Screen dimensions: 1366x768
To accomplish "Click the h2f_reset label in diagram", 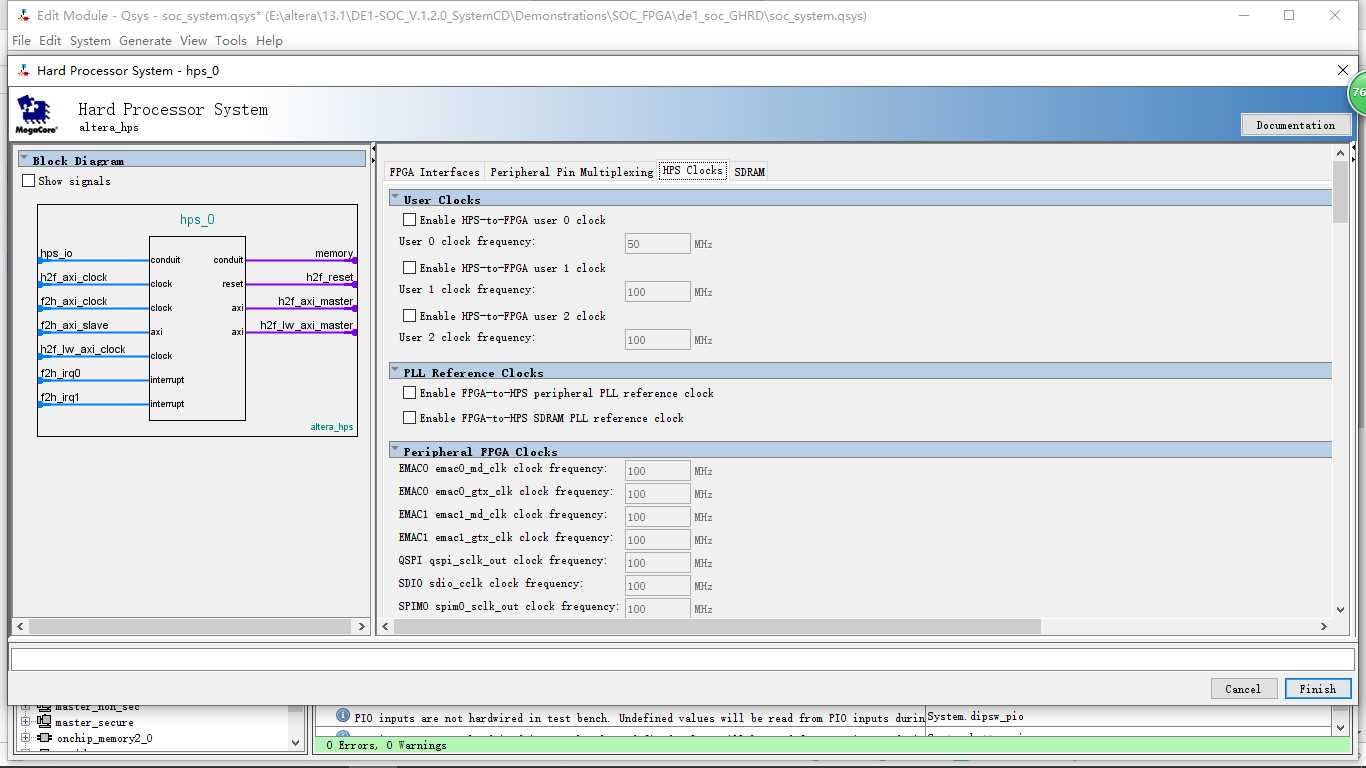I will [330, 277].
